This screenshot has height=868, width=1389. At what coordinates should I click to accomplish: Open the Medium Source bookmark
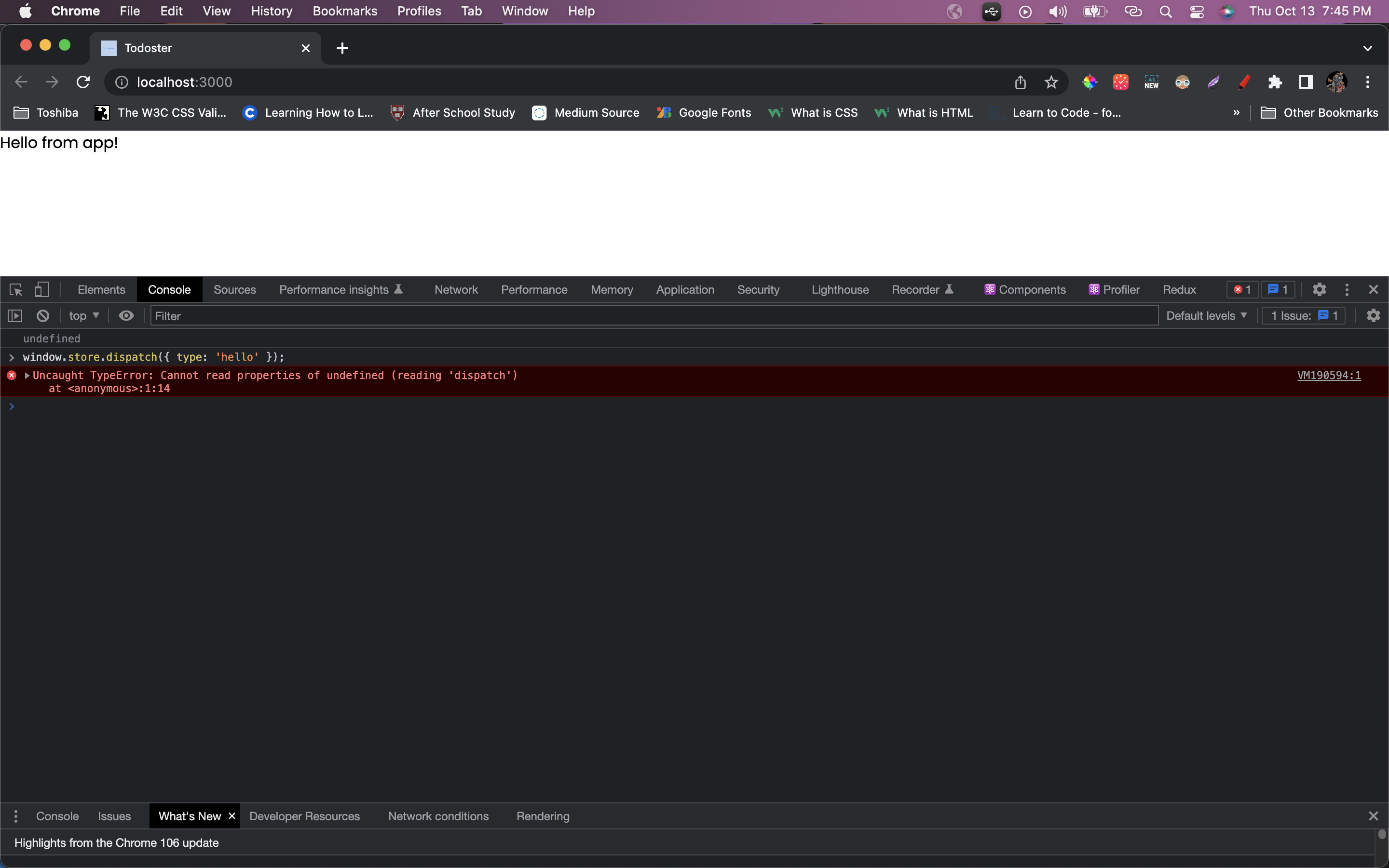pyautogui.click(x=586, y=112)
